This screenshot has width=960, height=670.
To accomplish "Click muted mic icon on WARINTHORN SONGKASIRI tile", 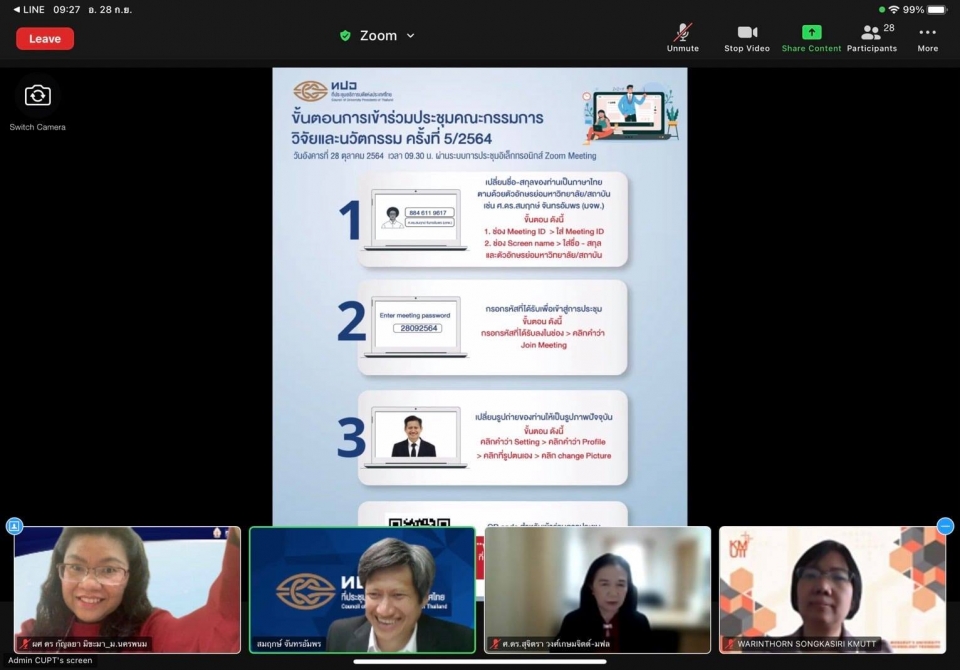I will click(x=729, y=644).
